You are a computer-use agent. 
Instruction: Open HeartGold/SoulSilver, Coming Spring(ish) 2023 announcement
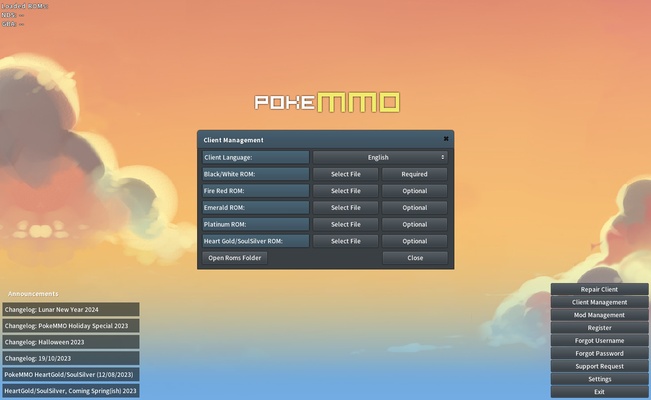pyautogui.click(x=71, y=391)
